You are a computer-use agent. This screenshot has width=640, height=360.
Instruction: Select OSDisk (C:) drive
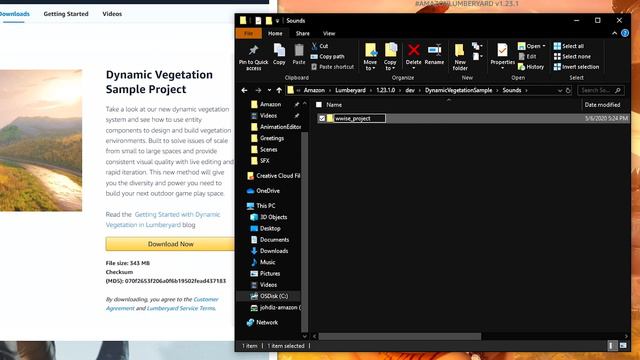point(269,296)
